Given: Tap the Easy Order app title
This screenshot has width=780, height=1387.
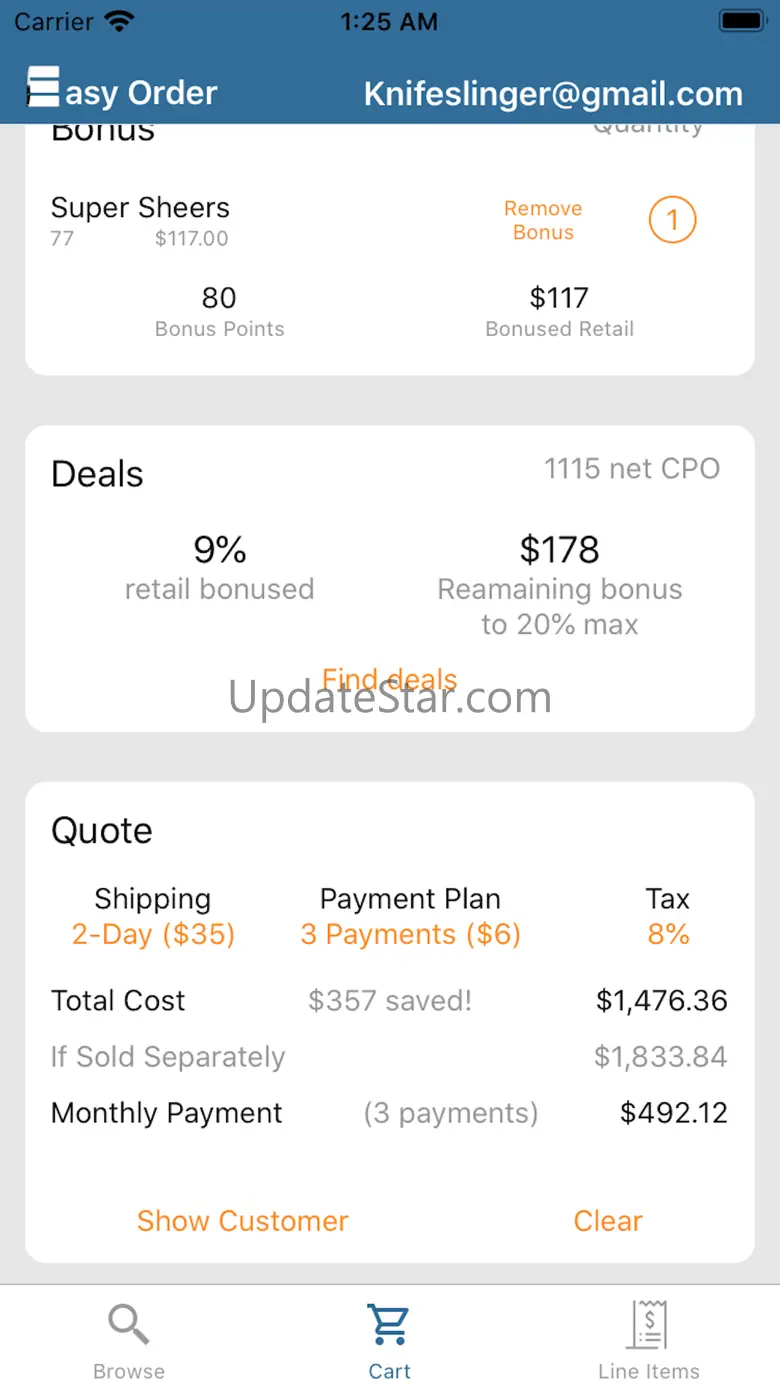Looking at the screenshot, I should (141, 93).
